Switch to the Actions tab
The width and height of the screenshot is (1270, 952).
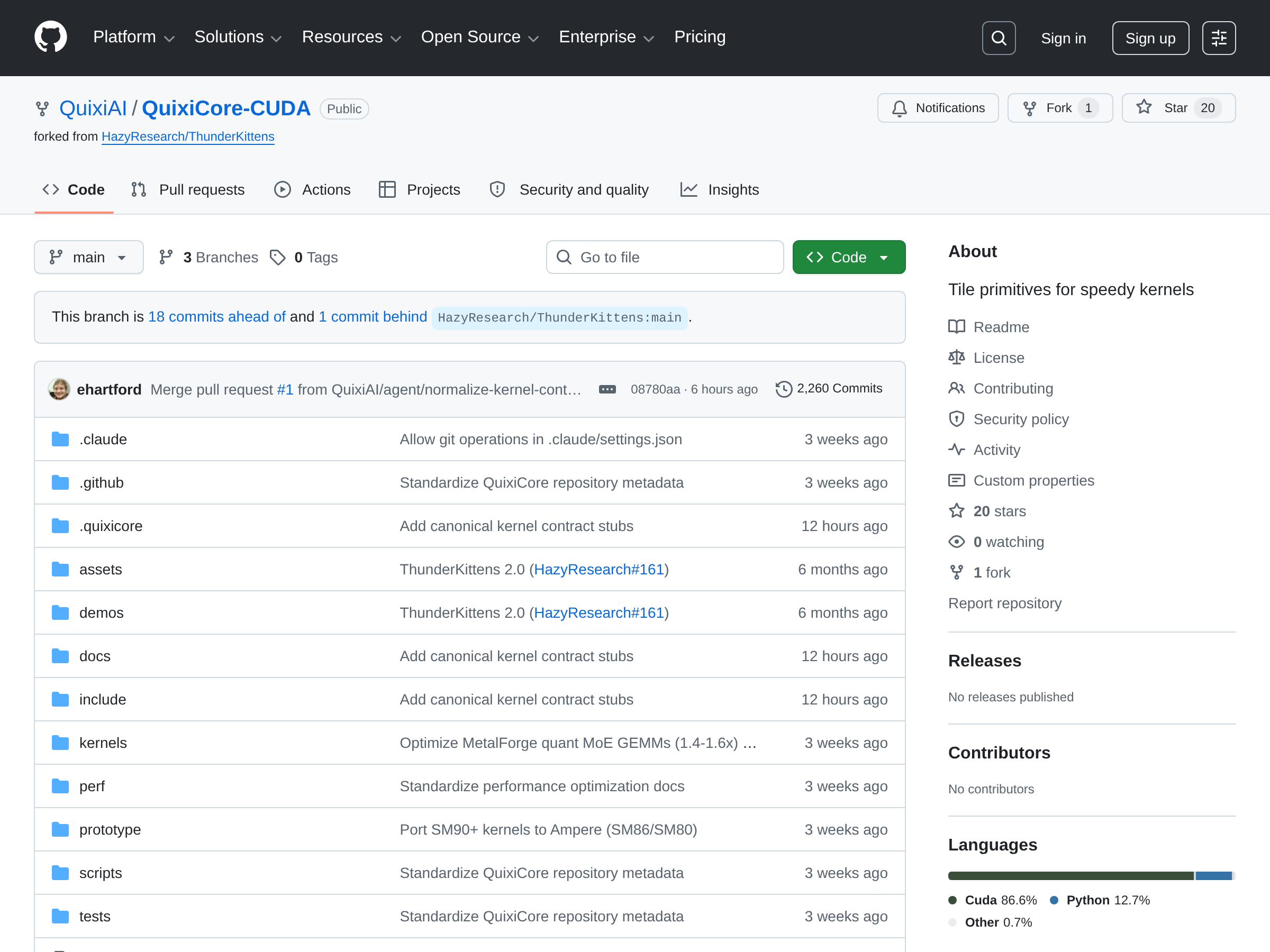[x=312, y=189]
